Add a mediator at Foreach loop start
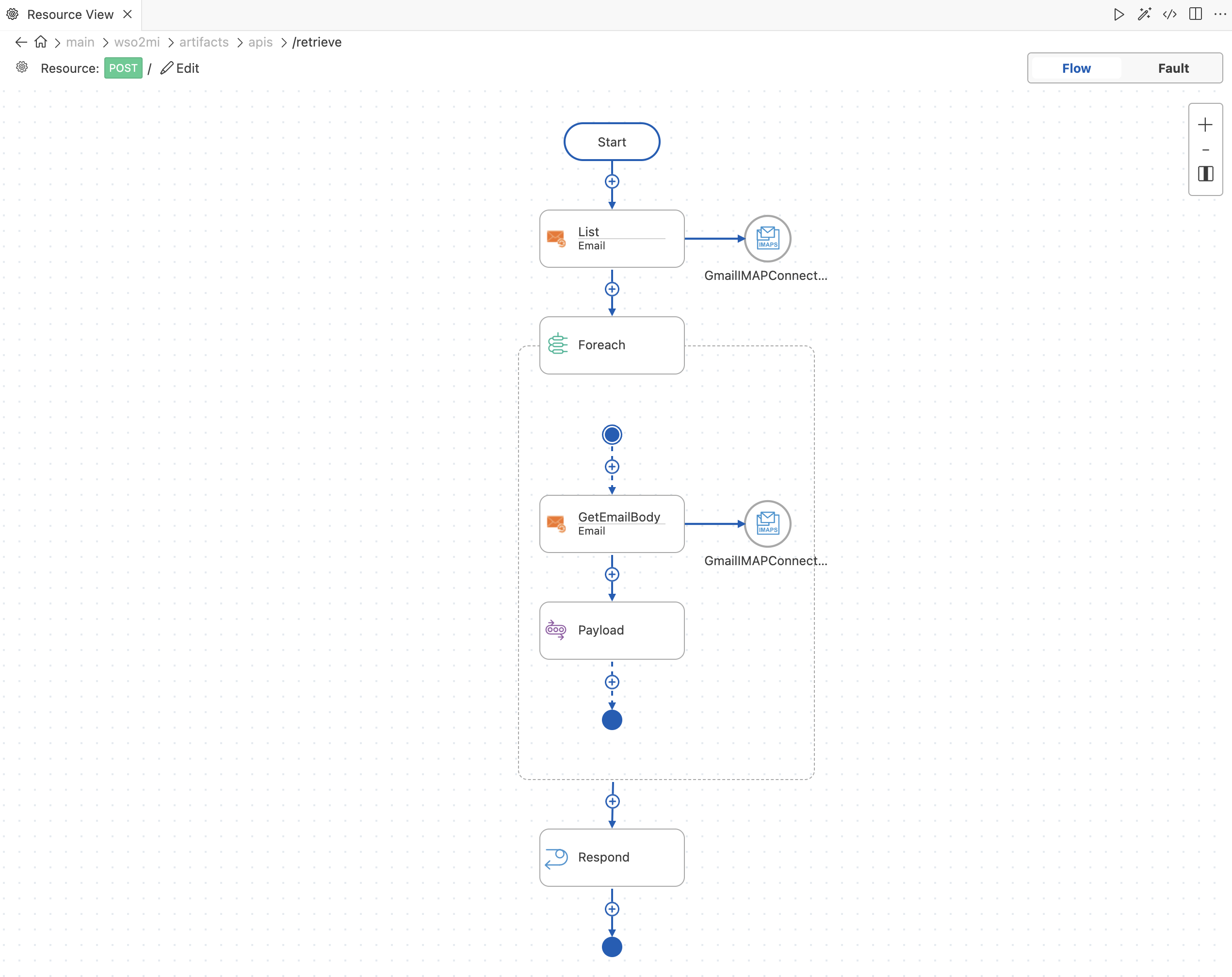Screen dimensions: 1232x977 [x=612, y=467]
